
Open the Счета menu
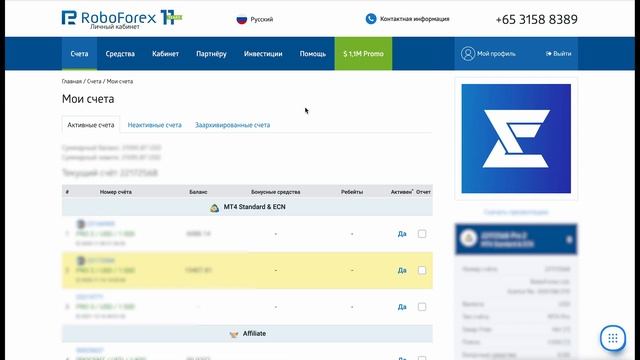tap(79, 53)
